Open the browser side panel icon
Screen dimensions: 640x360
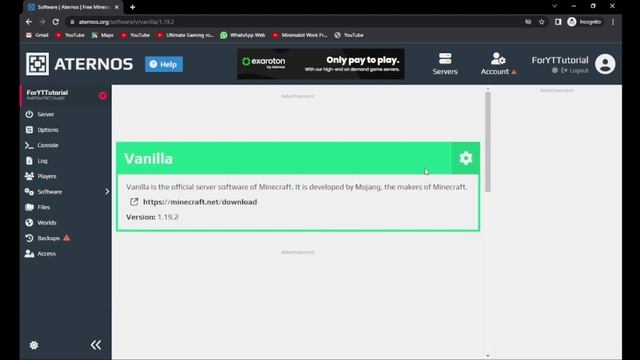(x=558, y=22)
